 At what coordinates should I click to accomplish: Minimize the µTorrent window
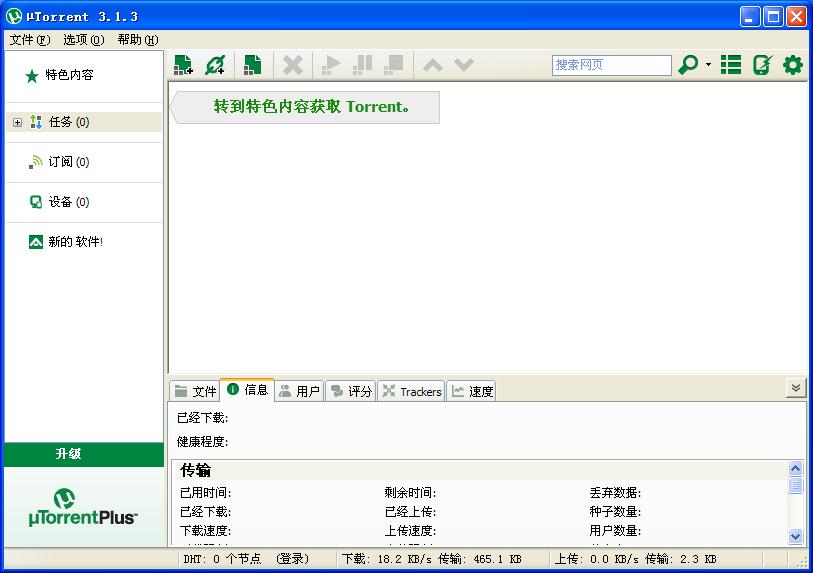(749, 17)
